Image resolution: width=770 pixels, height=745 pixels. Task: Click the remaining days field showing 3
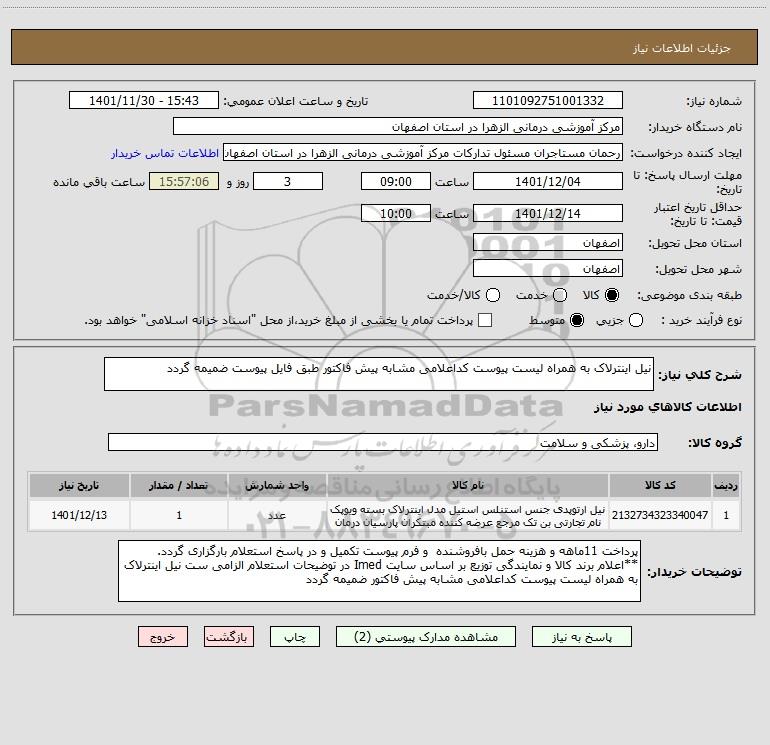click(288, 181)
